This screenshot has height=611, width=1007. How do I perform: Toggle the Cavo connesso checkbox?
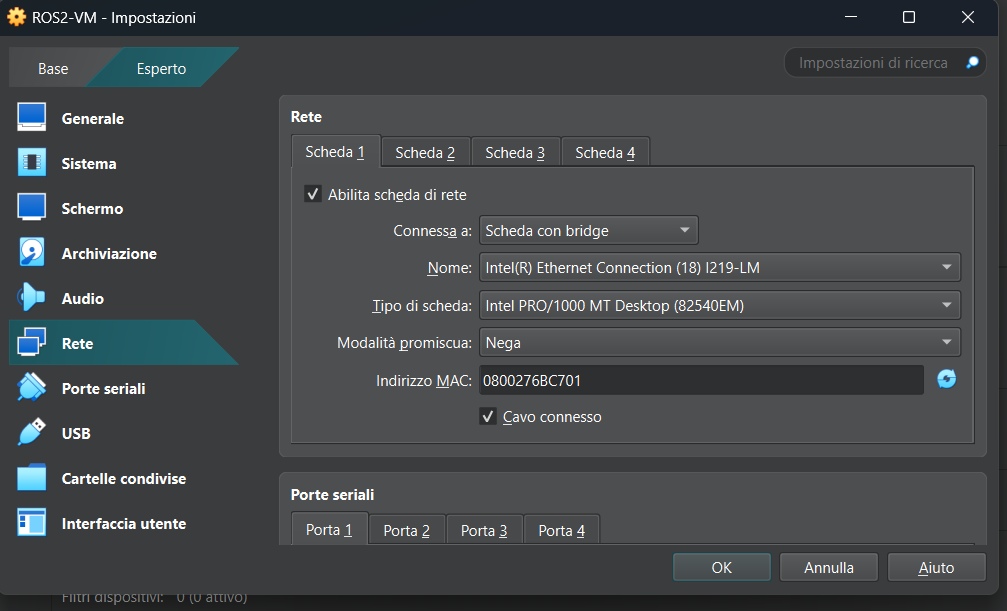click(488, 416)
